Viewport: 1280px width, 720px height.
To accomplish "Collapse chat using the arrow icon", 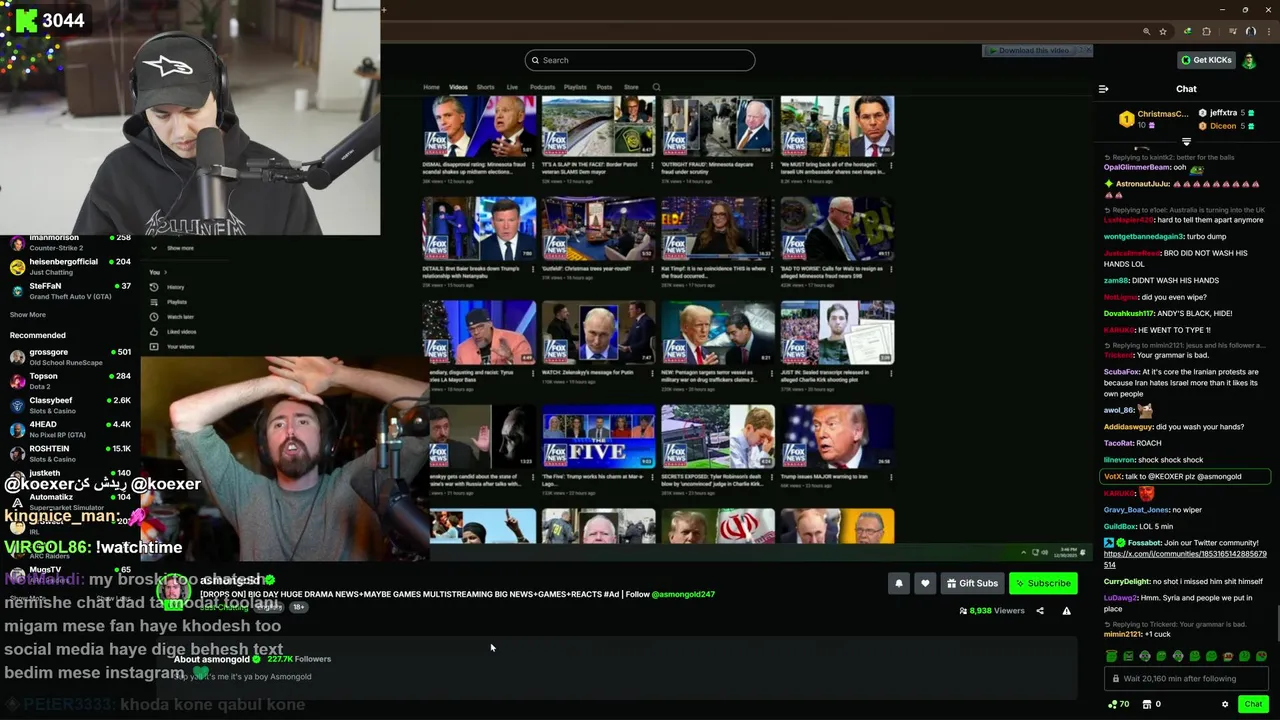I will [1103, 89].
